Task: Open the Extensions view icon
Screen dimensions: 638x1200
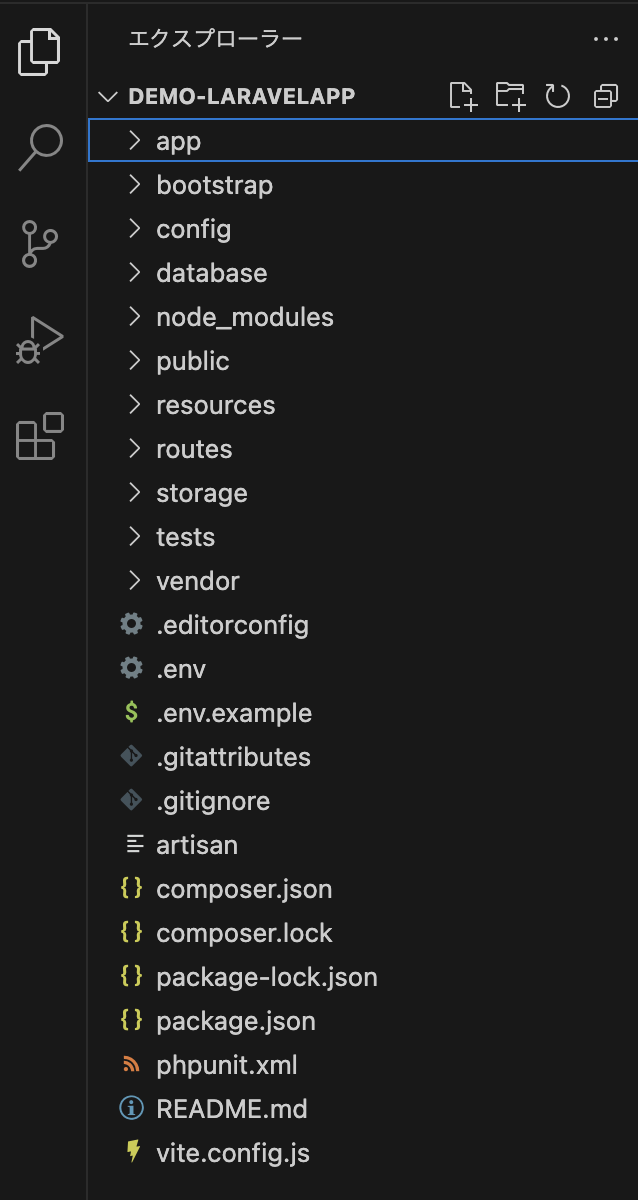Action: pyautogui.click(x=40, y=436)
